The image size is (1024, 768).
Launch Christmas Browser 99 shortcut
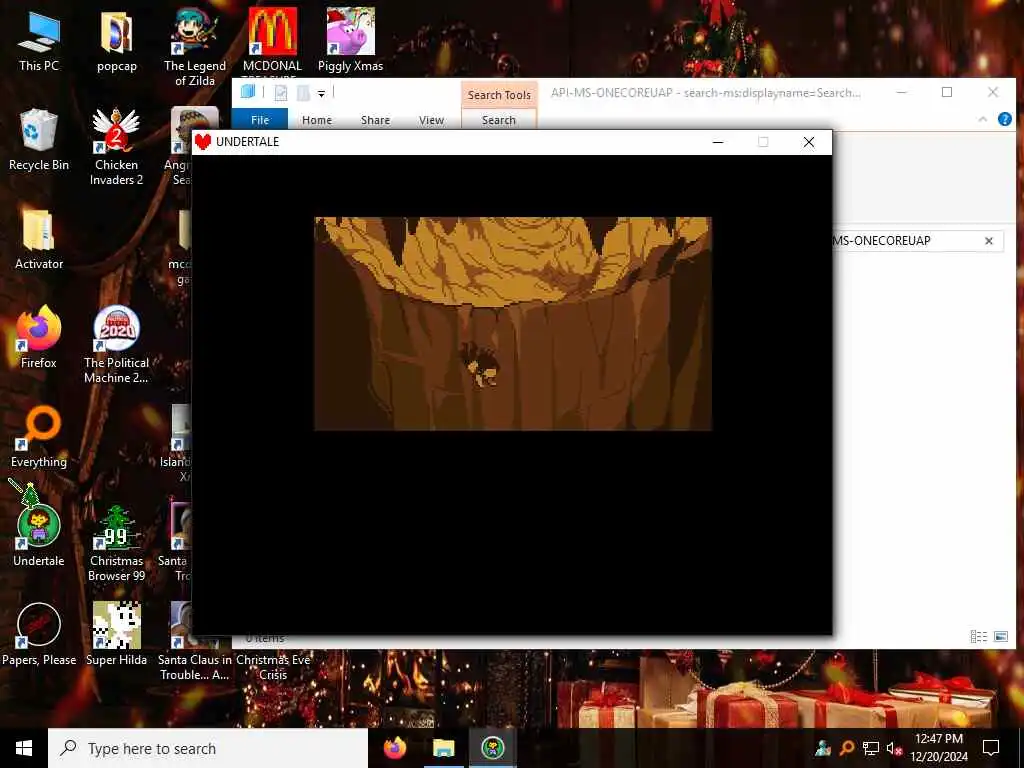tap(116, 543)
